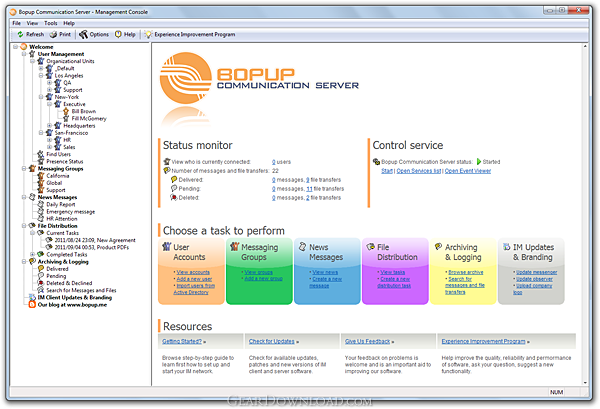Click the Start link under Control service

tap(387, 171)
